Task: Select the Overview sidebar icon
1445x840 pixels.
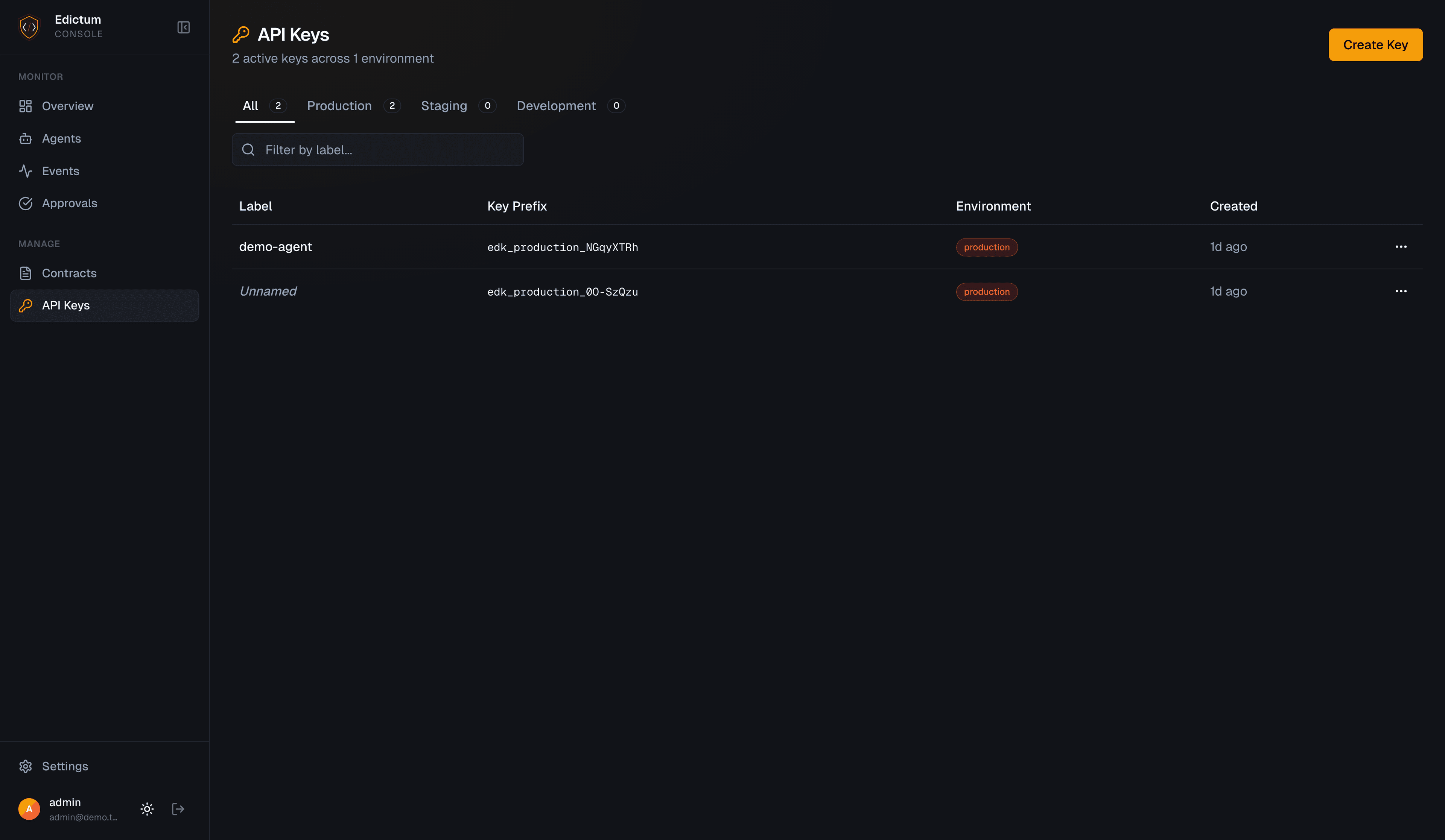Action: (x=26, y=105)
